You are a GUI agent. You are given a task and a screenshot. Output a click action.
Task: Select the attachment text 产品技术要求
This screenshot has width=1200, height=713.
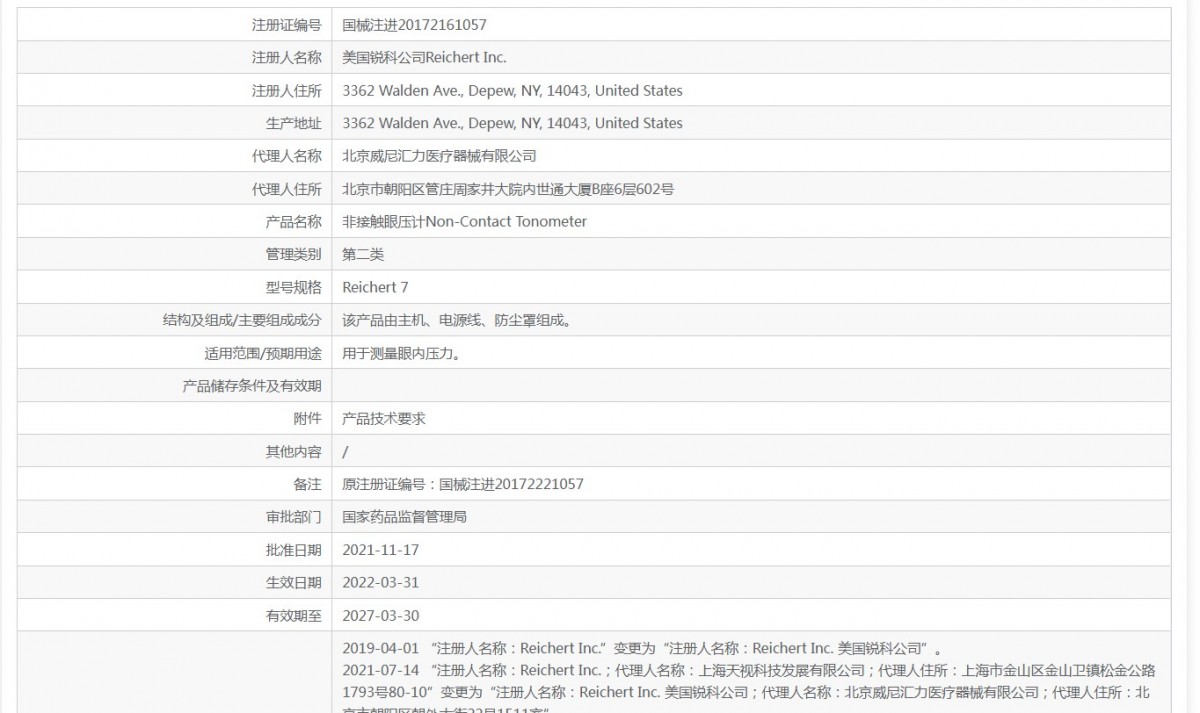(384, 419)
